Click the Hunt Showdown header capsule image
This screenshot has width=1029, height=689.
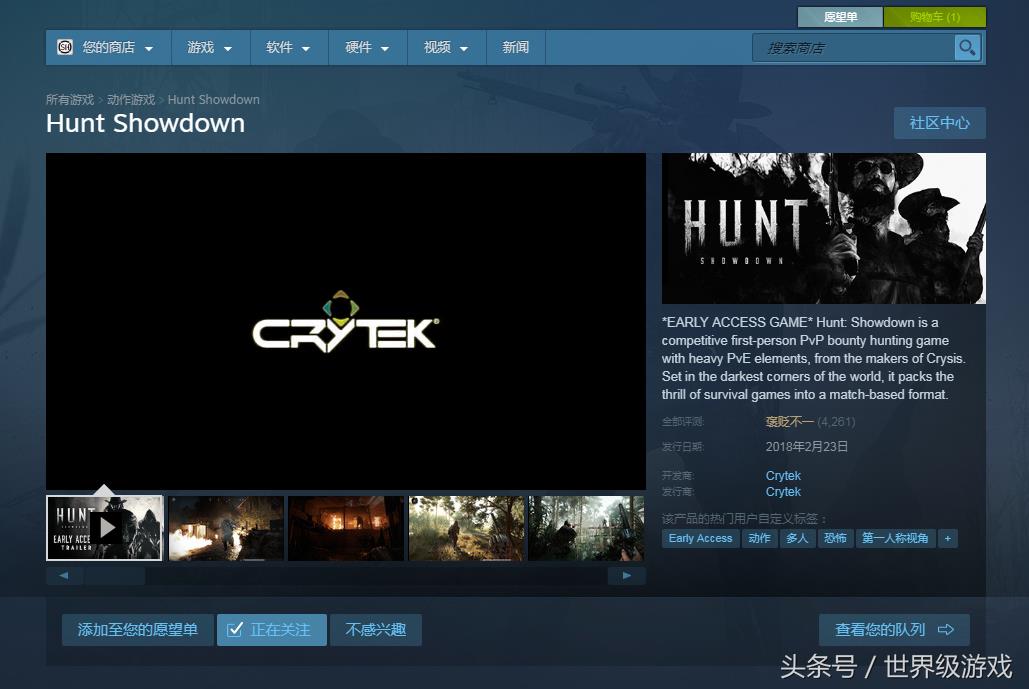tap(824, 228)
